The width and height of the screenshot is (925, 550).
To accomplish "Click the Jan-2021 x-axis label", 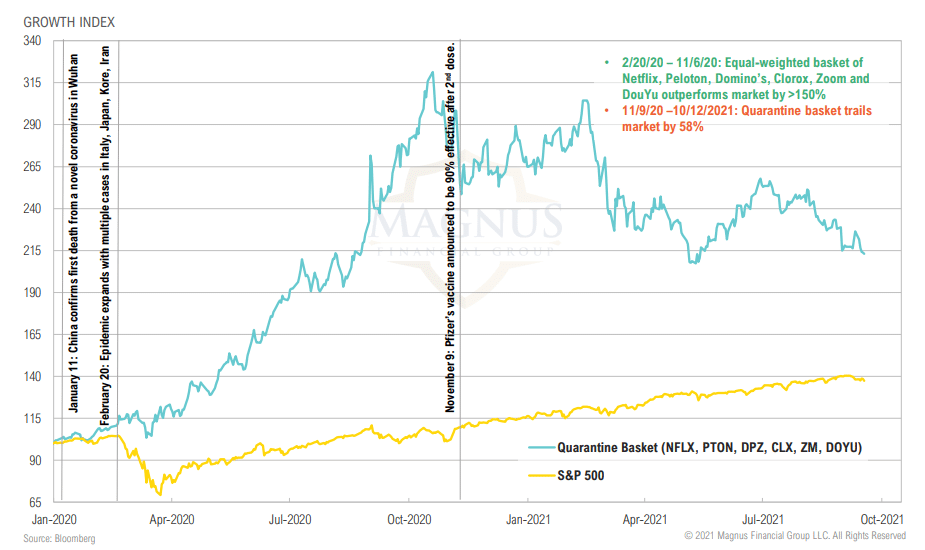I will click(x=528, y=519).
